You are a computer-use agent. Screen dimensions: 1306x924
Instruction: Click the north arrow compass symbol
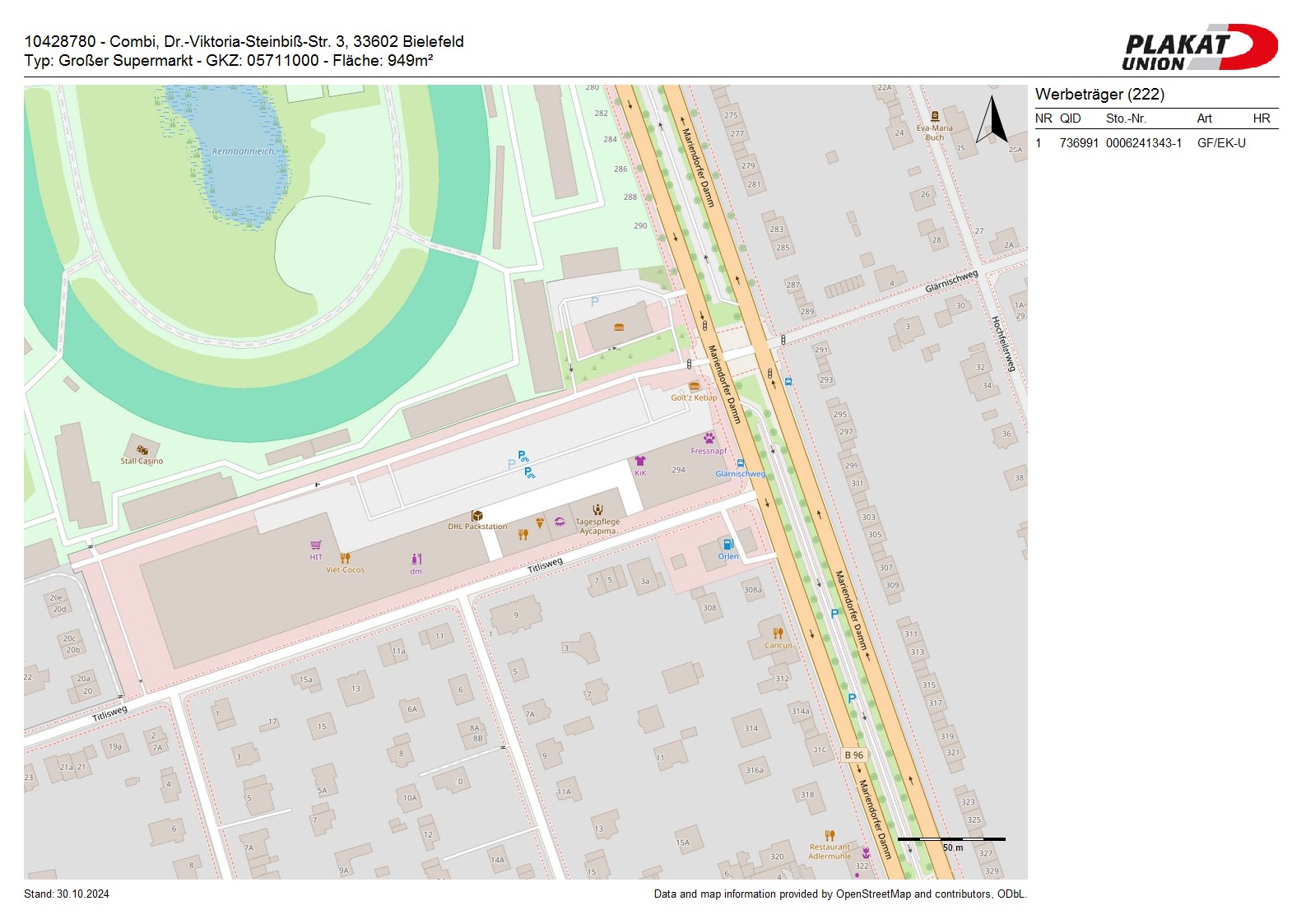(x=992, y=120)
